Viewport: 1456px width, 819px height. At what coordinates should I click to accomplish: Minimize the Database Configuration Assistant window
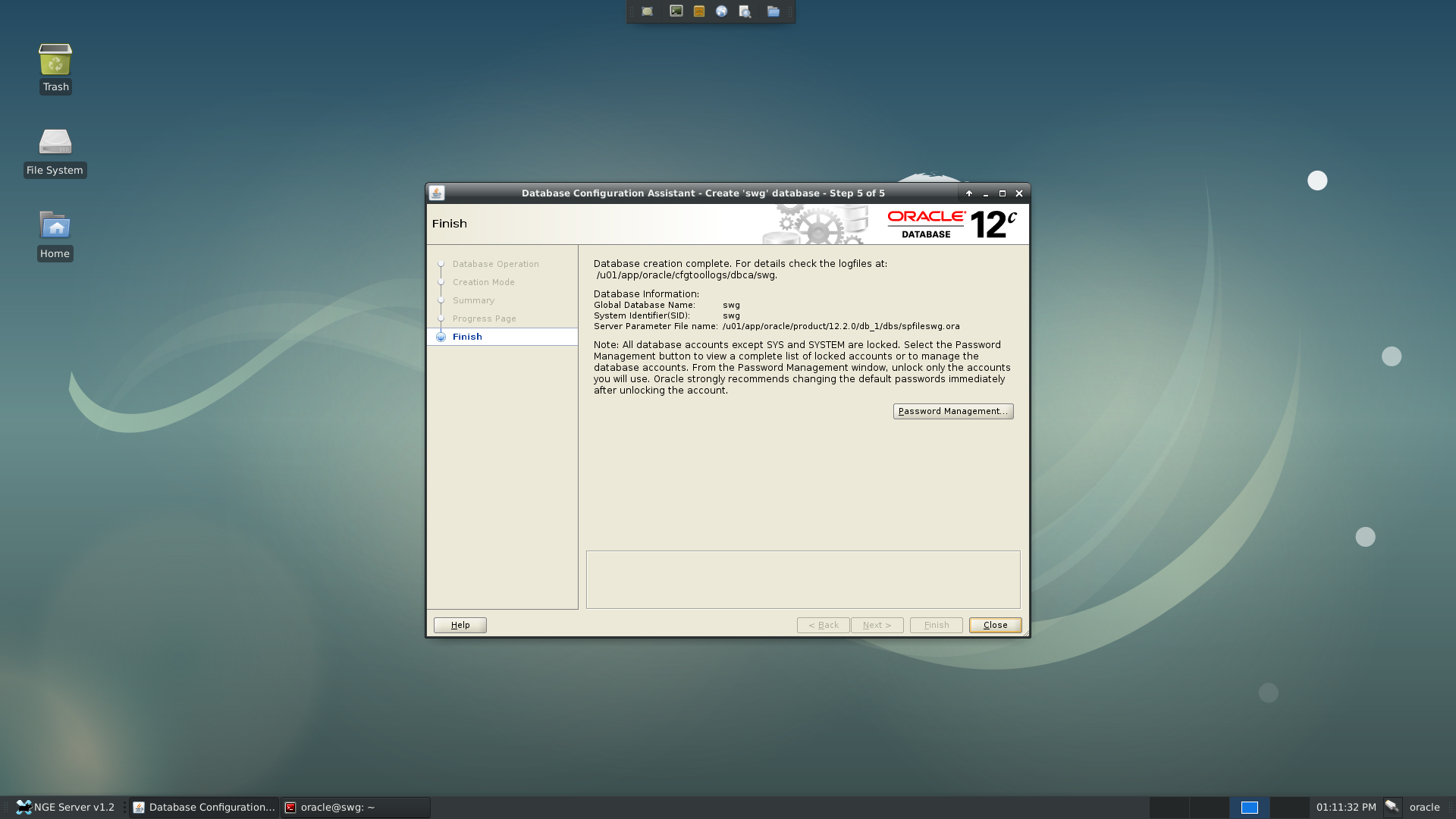point(985,193)
